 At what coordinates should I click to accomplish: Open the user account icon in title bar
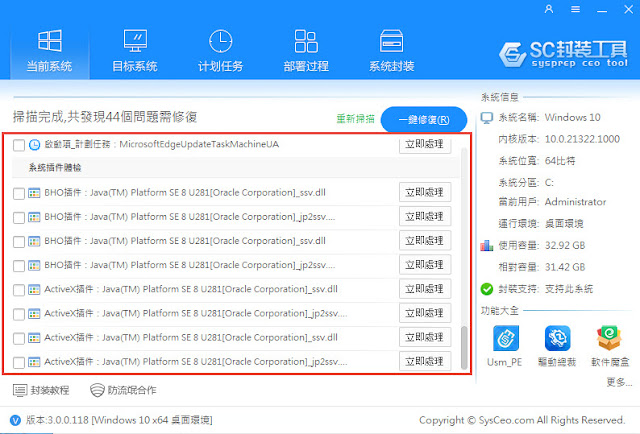click(549, 9)
